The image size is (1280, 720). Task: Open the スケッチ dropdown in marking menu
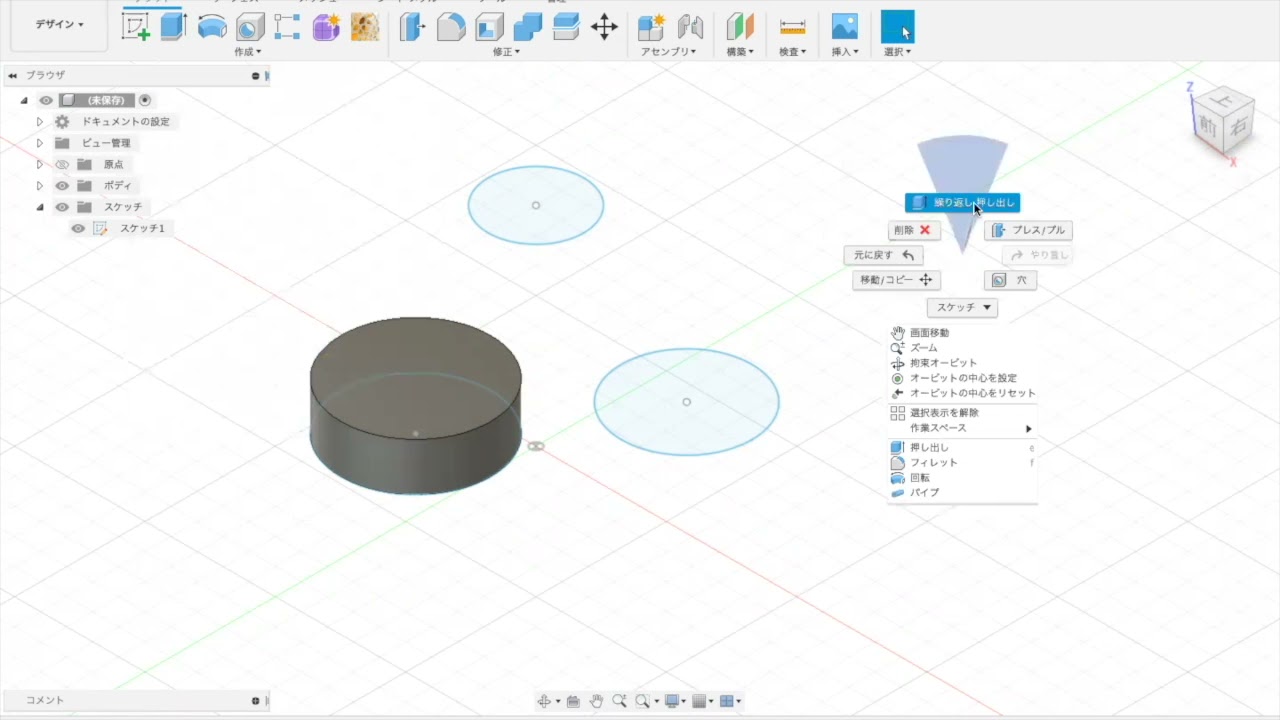962,307
